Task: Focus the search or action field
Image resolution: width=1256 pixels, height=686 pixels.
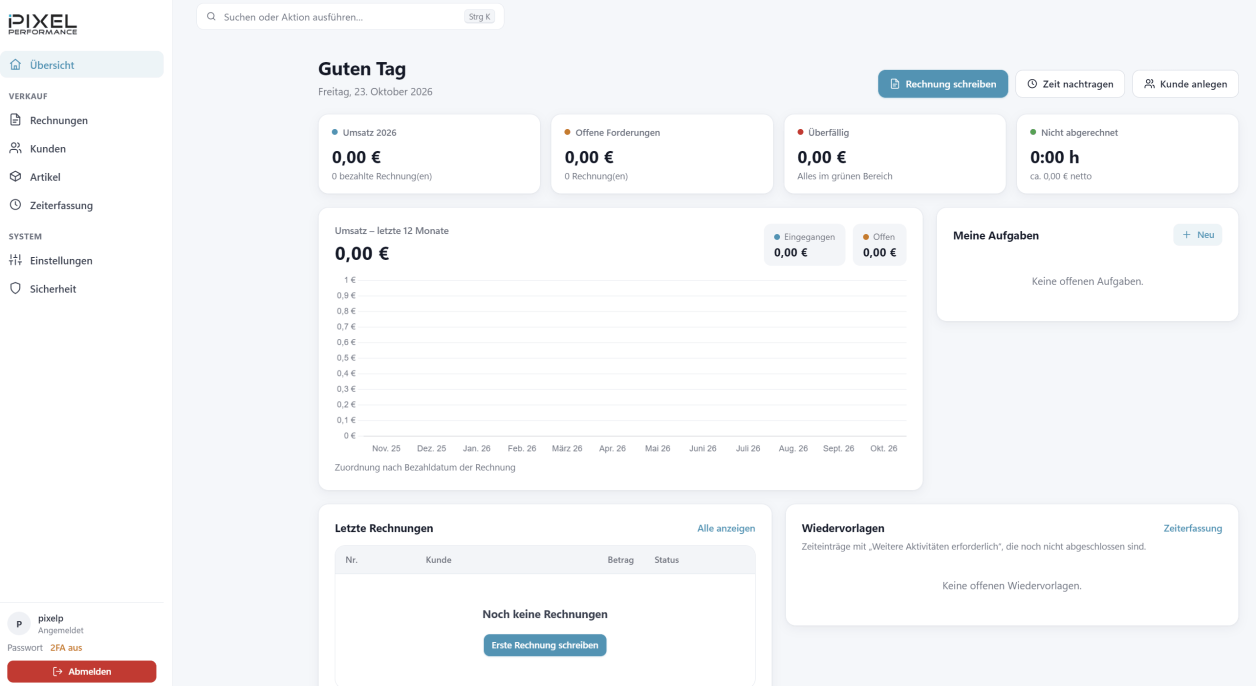Action: click(x=350, y=17)
